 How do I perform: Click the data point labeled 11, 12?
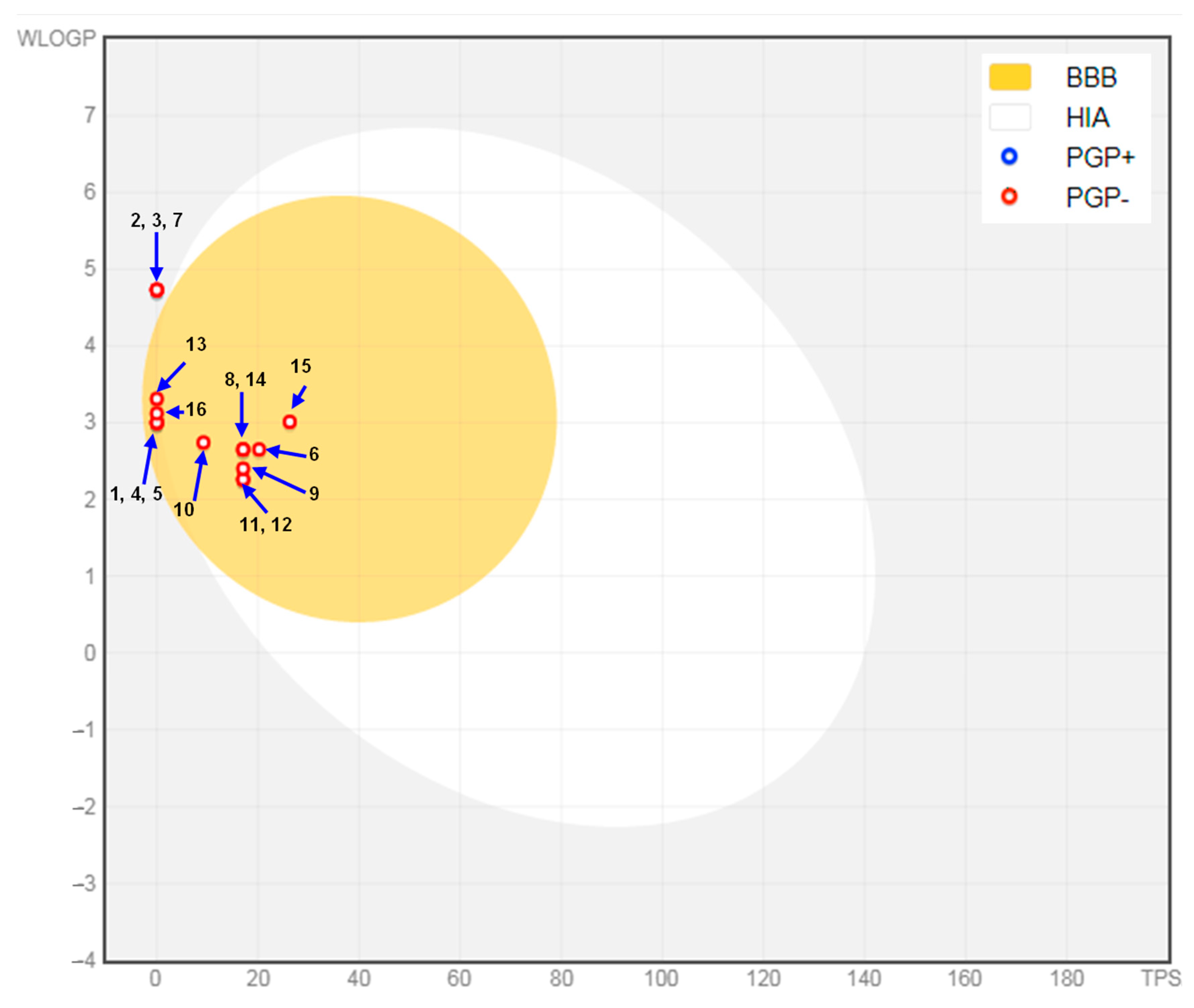click(243, 480)
